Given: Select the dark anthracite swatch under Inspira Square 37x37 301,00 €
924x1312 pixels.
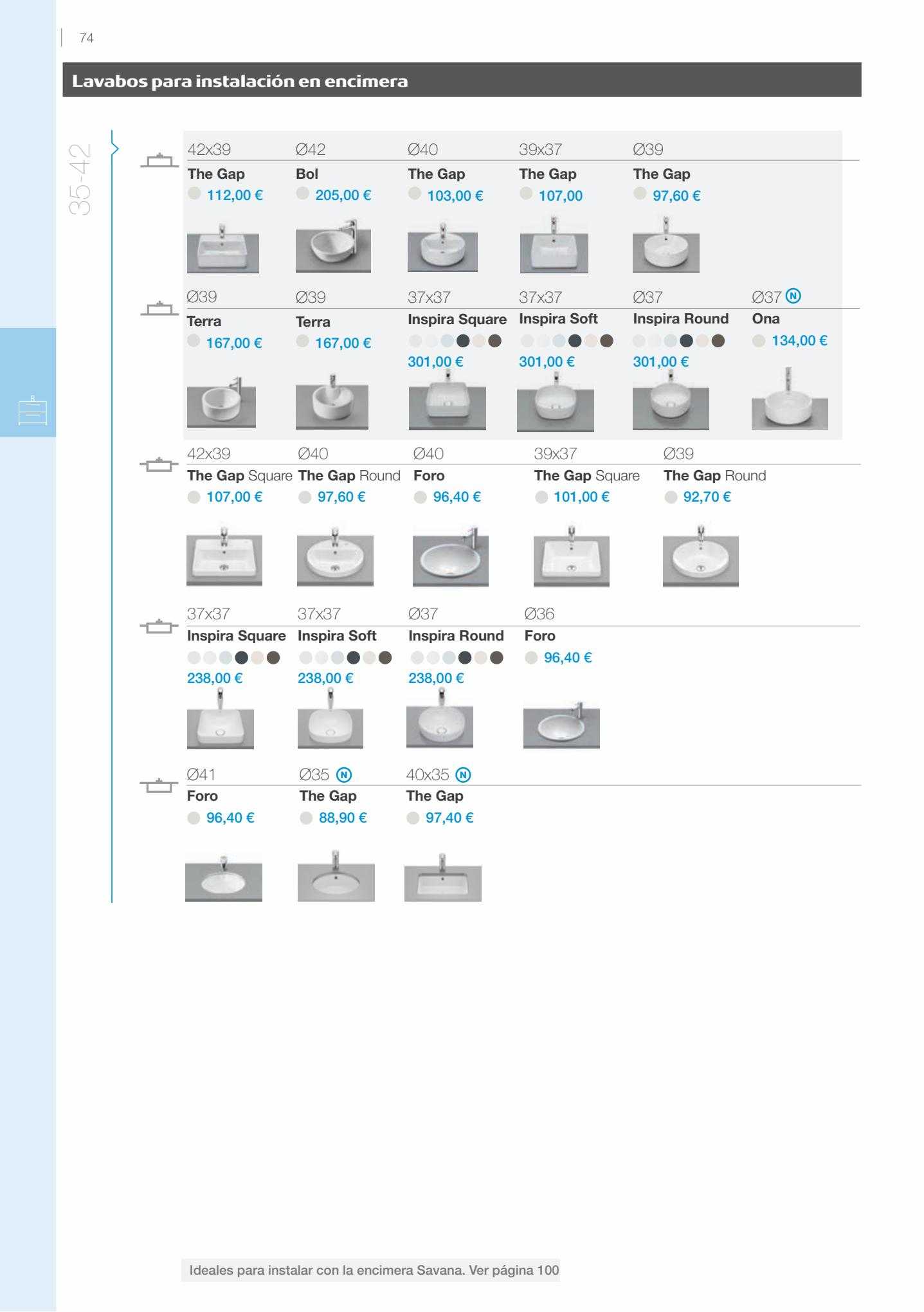Looking at the screenshot, I should tap(463, 341).
